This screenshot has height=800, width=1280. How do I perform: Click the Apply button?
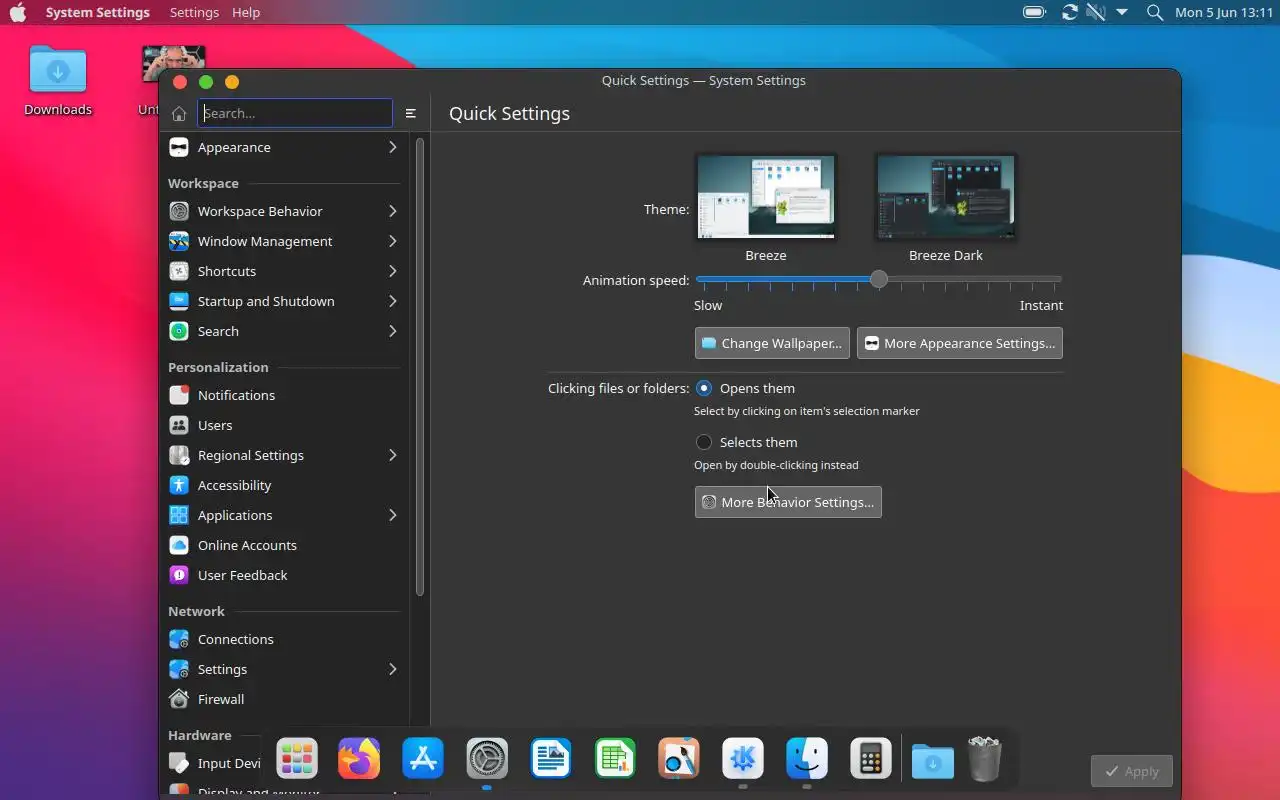pyautogui.click(x=1132, y=771)
